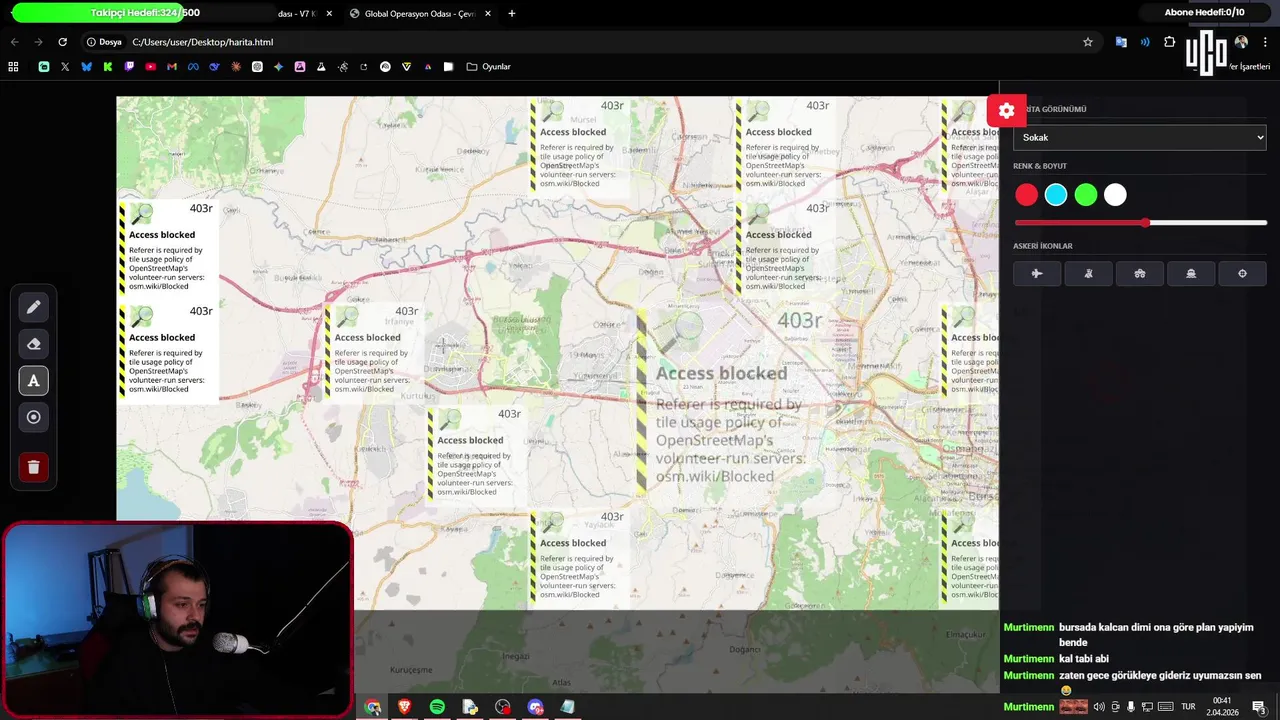Open the Gmail bookmark
Screen dimensions: 1280x720
click(x=172, y=67)
